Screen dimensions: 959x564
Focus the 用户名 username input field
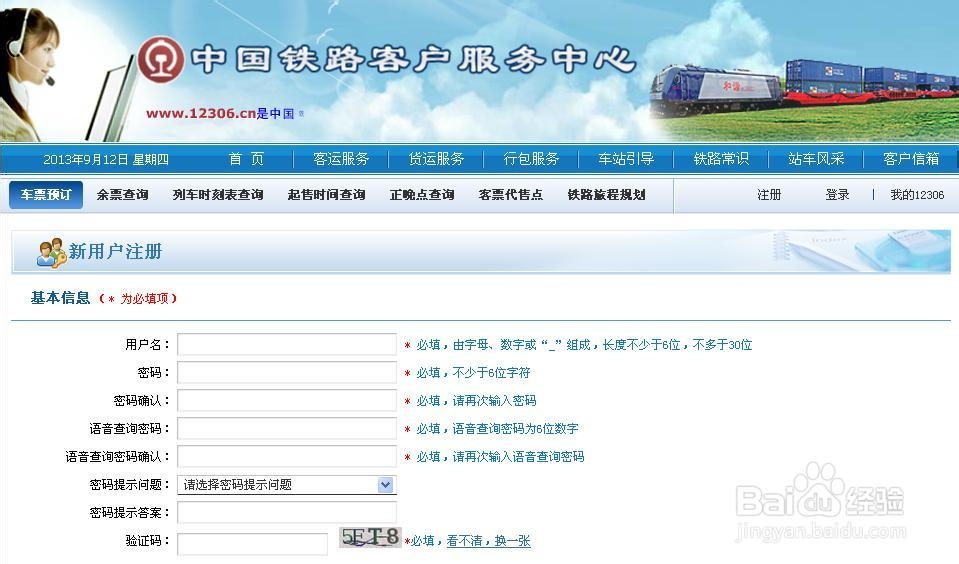click(287, 344)
